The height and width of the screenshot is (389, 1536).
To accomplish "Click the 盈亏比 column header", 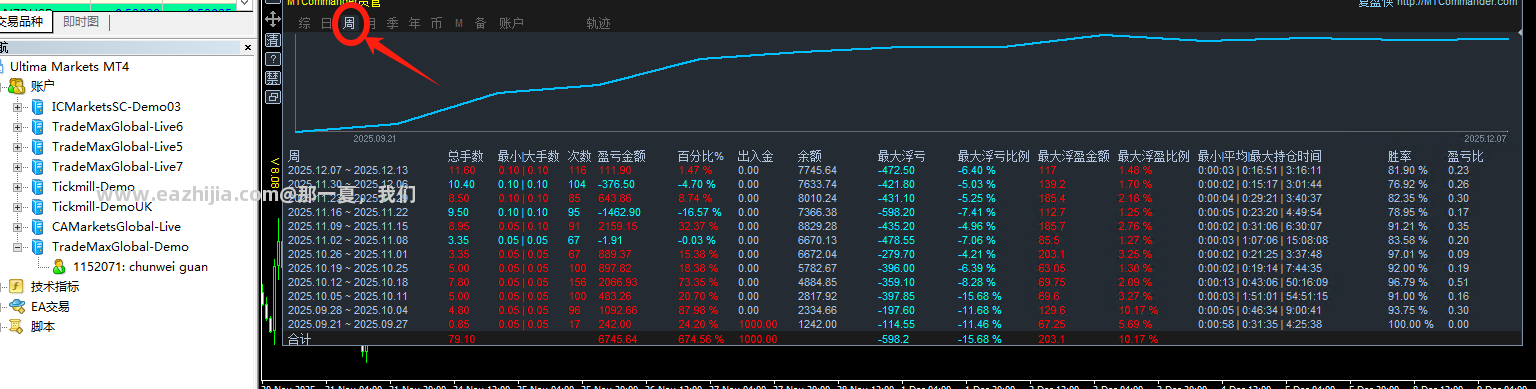I will pos(1465,156).
